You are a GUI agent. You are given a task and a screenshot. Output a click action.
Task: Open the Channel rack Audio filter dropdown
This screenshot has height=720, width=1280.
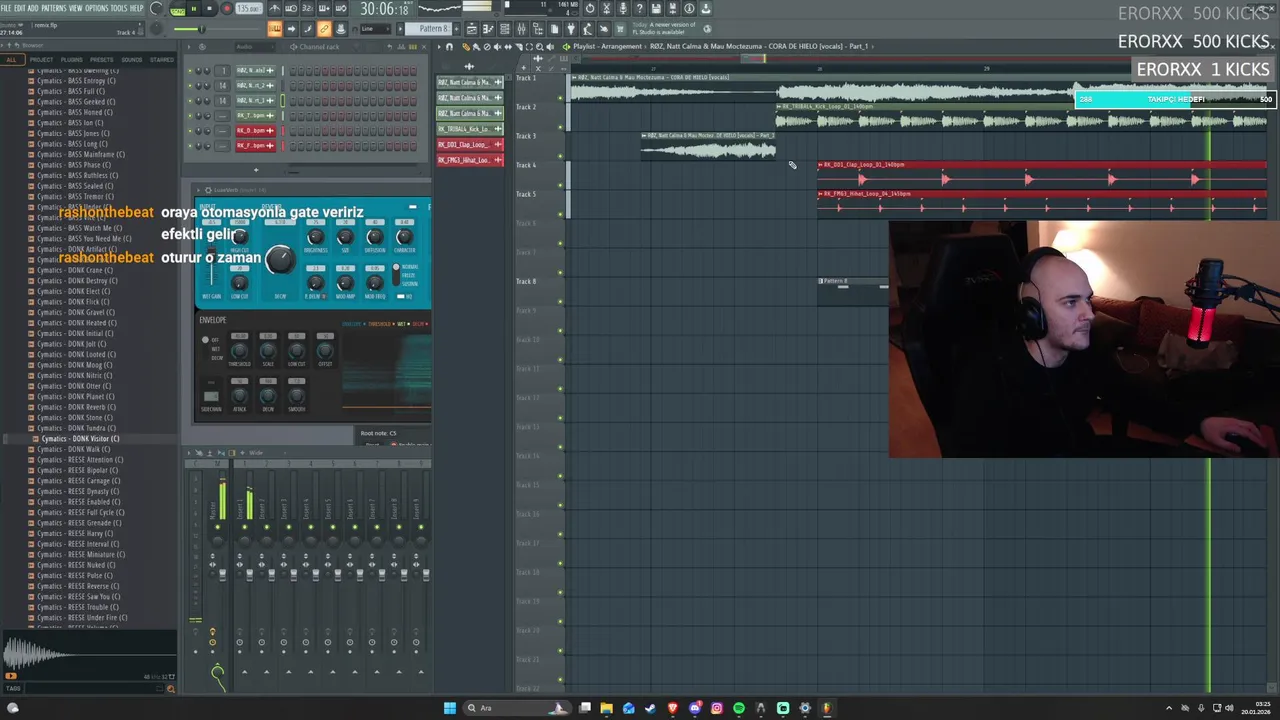pyautogui.click(x=255, y=47)
